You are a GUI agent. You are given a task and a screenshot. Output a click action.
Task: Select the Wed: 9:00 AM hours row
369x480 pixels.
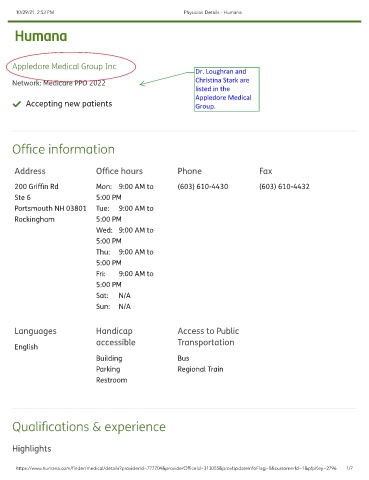tap(125, 235)
